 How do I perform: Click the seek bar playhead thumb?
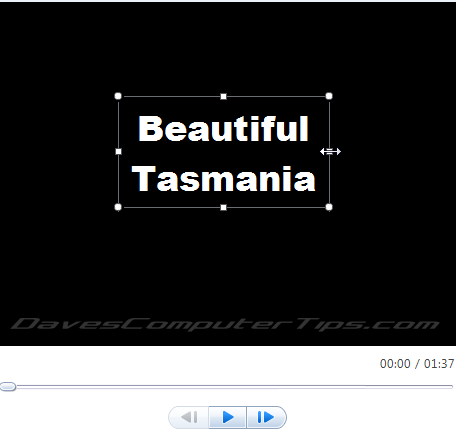(8, 386)
